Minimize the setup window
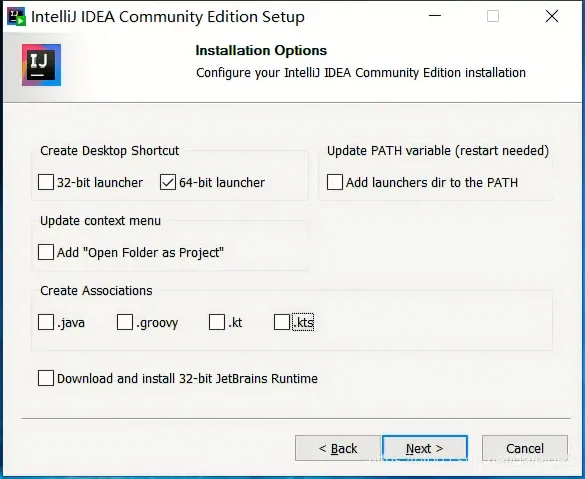585x479 pixels. tap(435, 16)
